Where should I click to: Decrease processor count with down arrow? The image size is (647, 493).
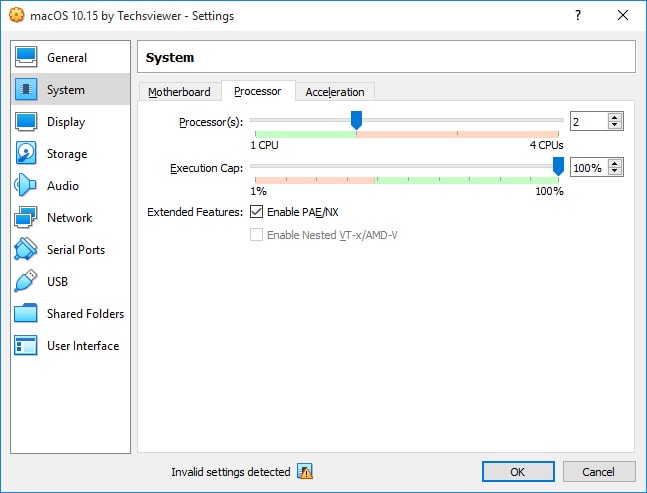click(615, 126)
